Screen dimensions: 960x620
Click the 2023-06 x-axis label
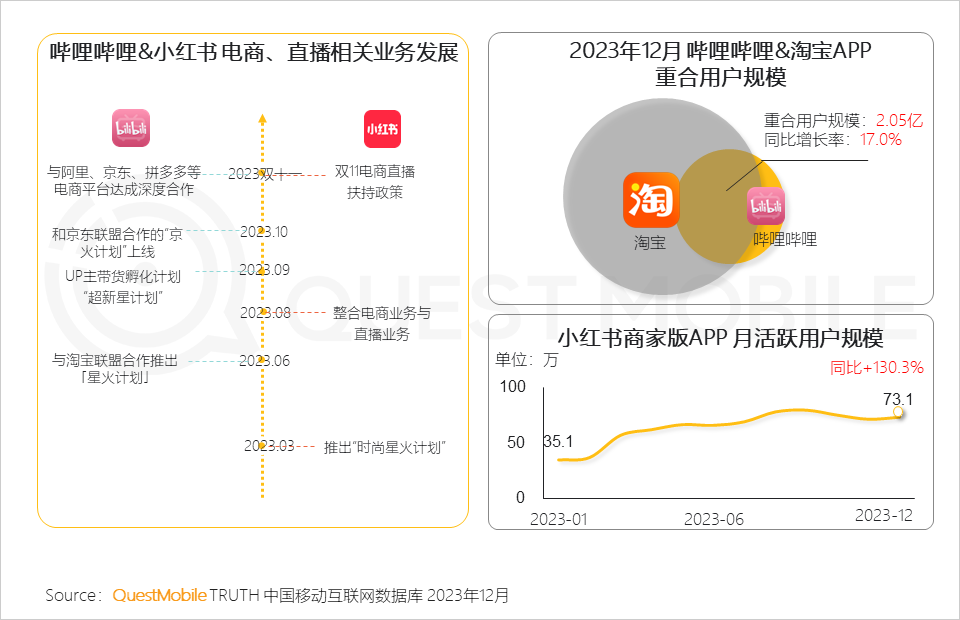713,519
